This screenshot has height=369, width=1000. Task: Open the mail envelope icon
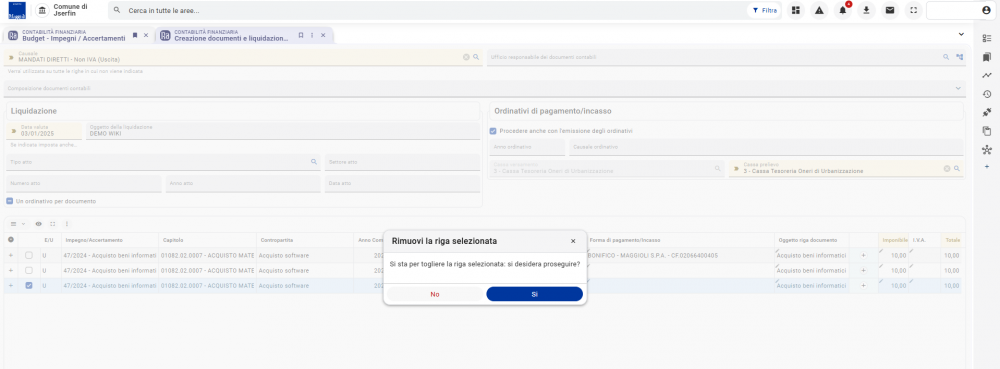(890, 10)
